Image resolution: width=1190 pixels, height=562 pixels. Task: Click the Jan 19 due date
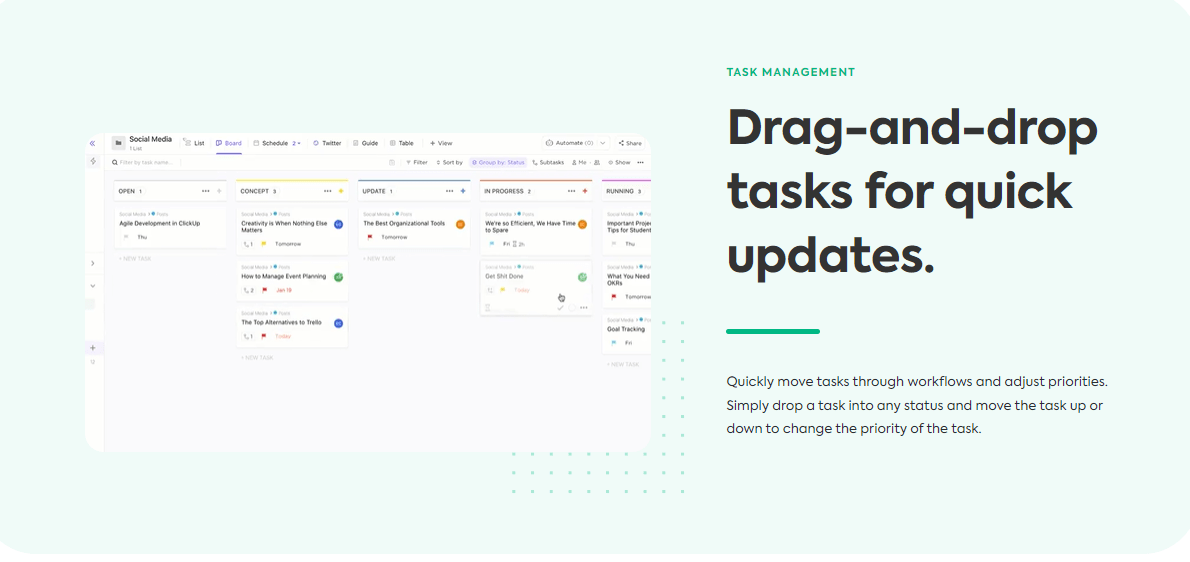[284, 290]
